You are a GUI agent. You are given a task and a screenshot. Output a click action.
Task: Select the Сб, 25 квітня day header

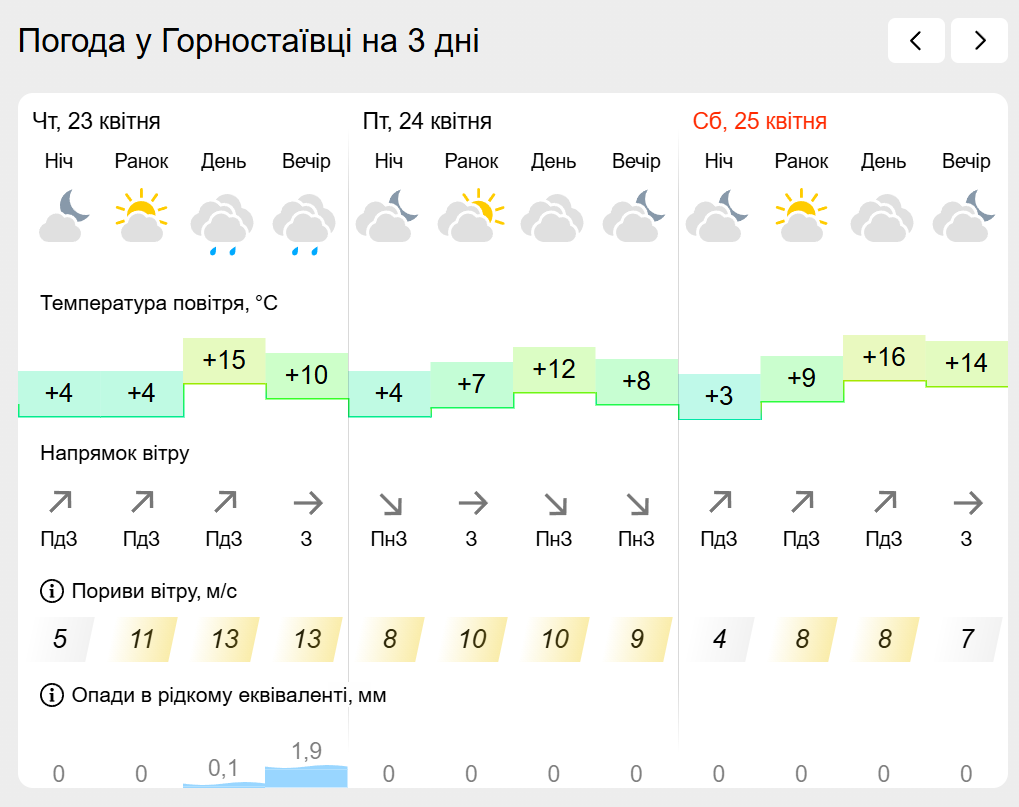[760, 122]
